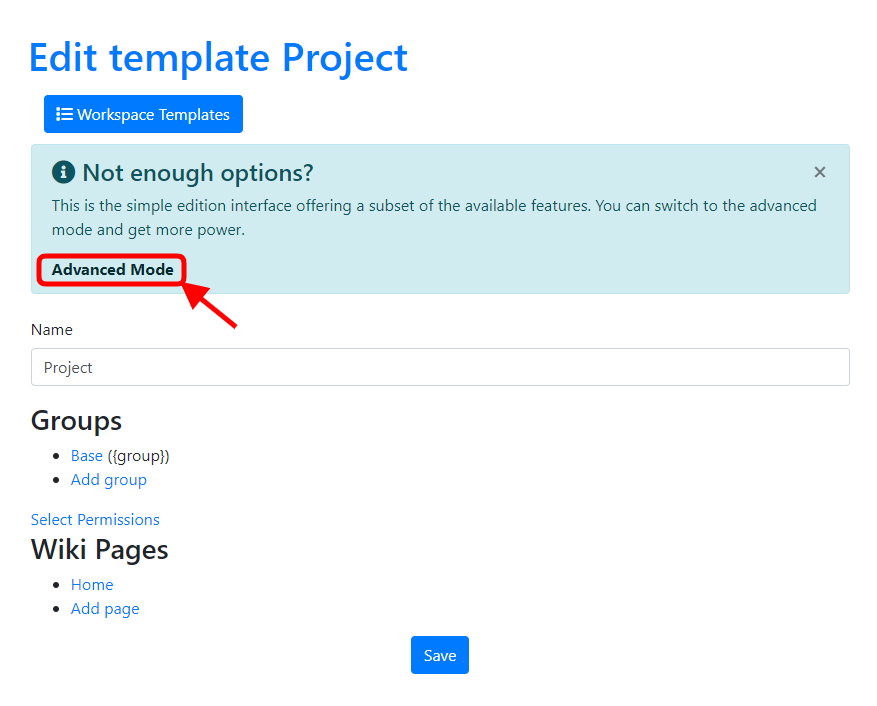This screenshot has height=706, width=877.
Task: Open Select Permissions link
Action: (x=95, y=520)
